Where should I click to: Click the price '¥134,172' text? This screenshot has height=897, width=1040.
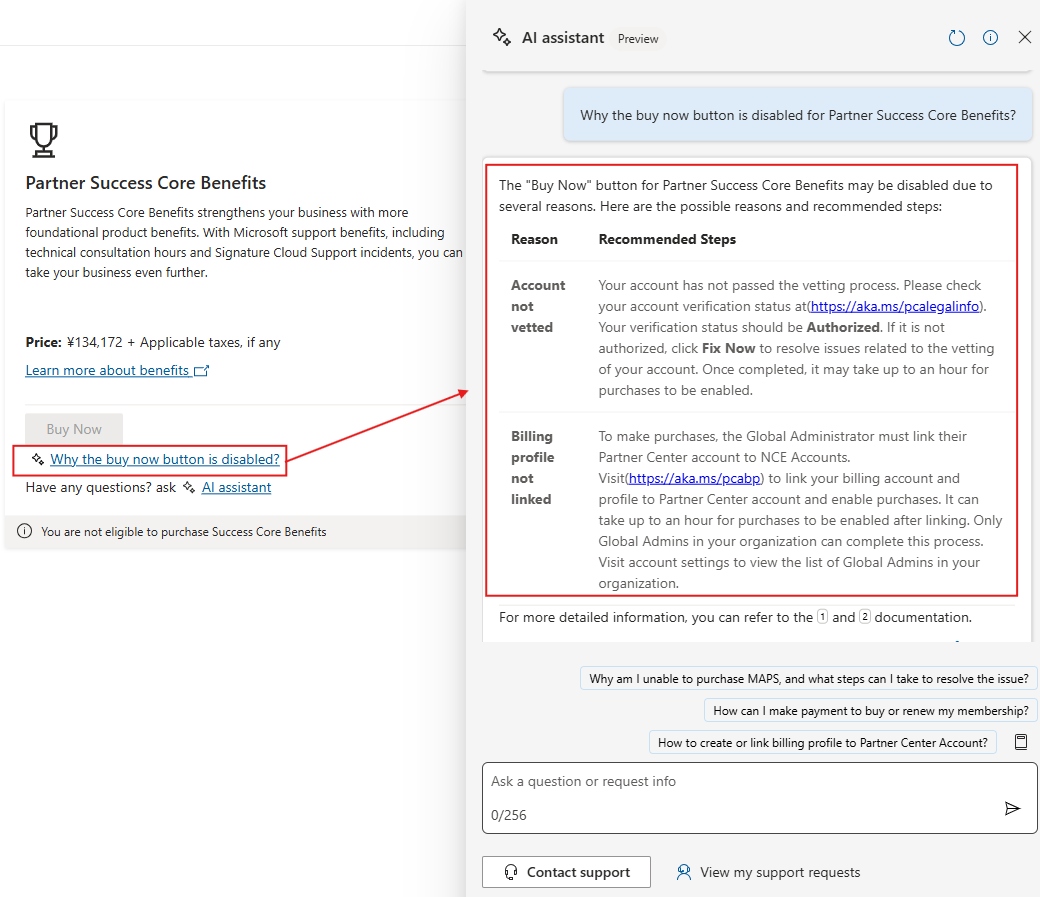point(95,342)
